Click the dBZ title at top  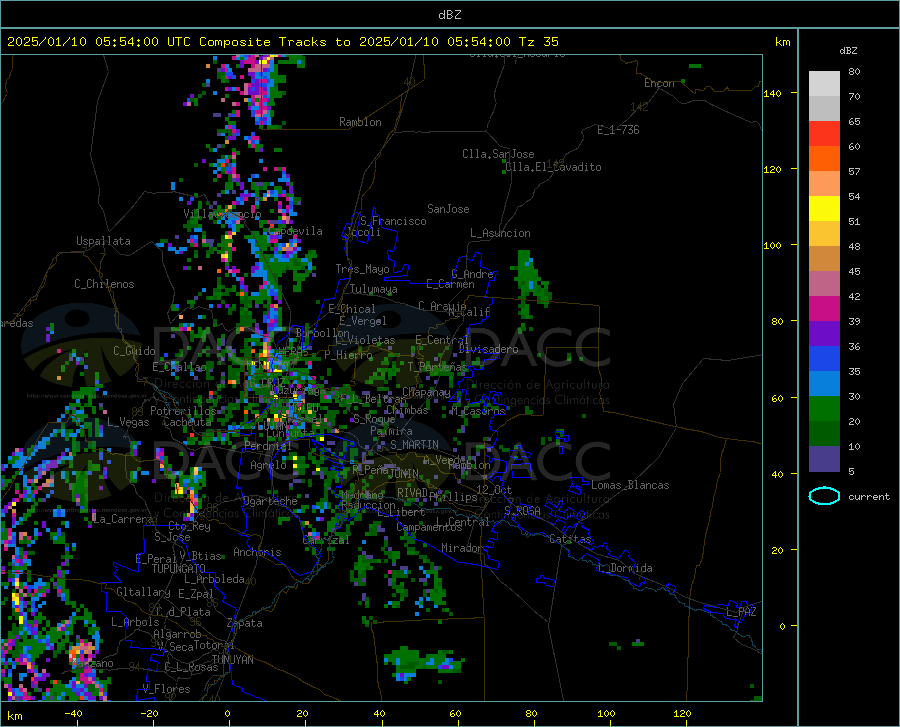[x=449, y=15]
